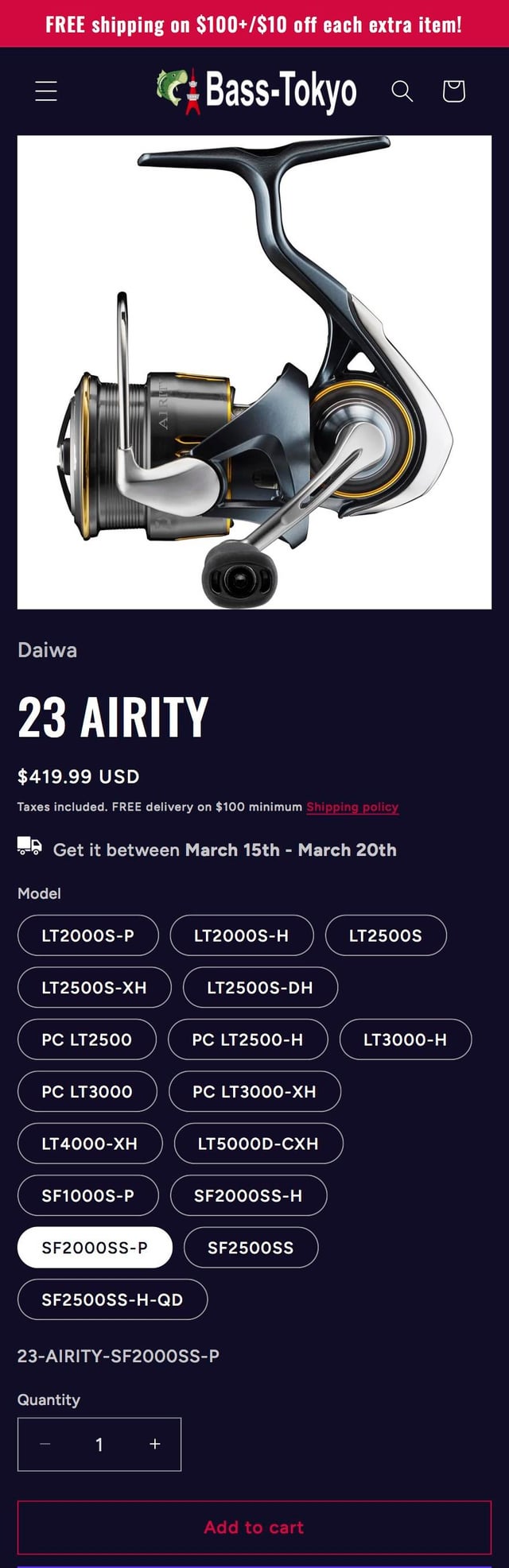Choose the SF1000S-P model
Image resolution: width=509 pixels, height=1568 pixels.
(x=87, y=1196)
